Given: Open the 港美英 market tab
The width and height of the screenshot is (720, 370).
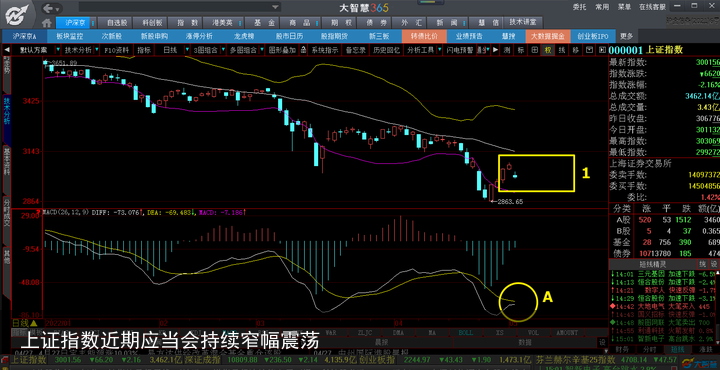Looking at the screenshot, I should 222,22.
